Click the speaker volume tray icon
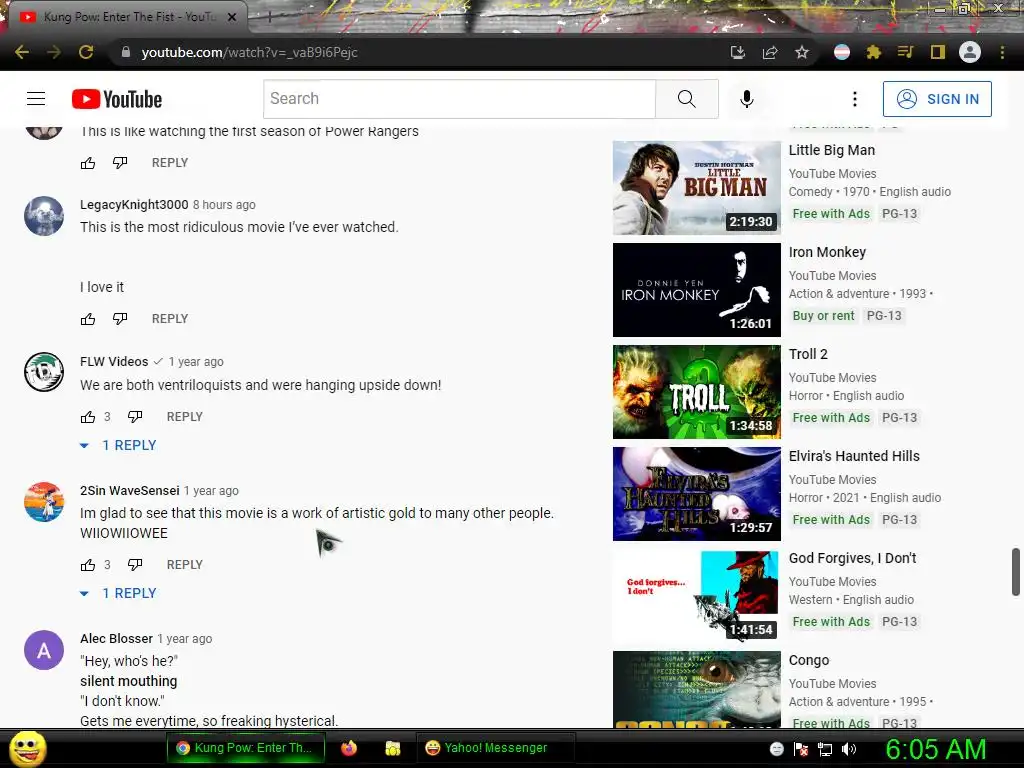The image size is (1024, 768). click(x=849, y=749)
